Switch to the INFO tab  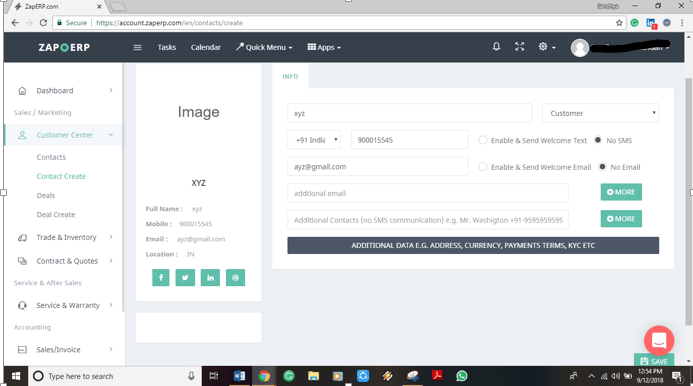290,76
